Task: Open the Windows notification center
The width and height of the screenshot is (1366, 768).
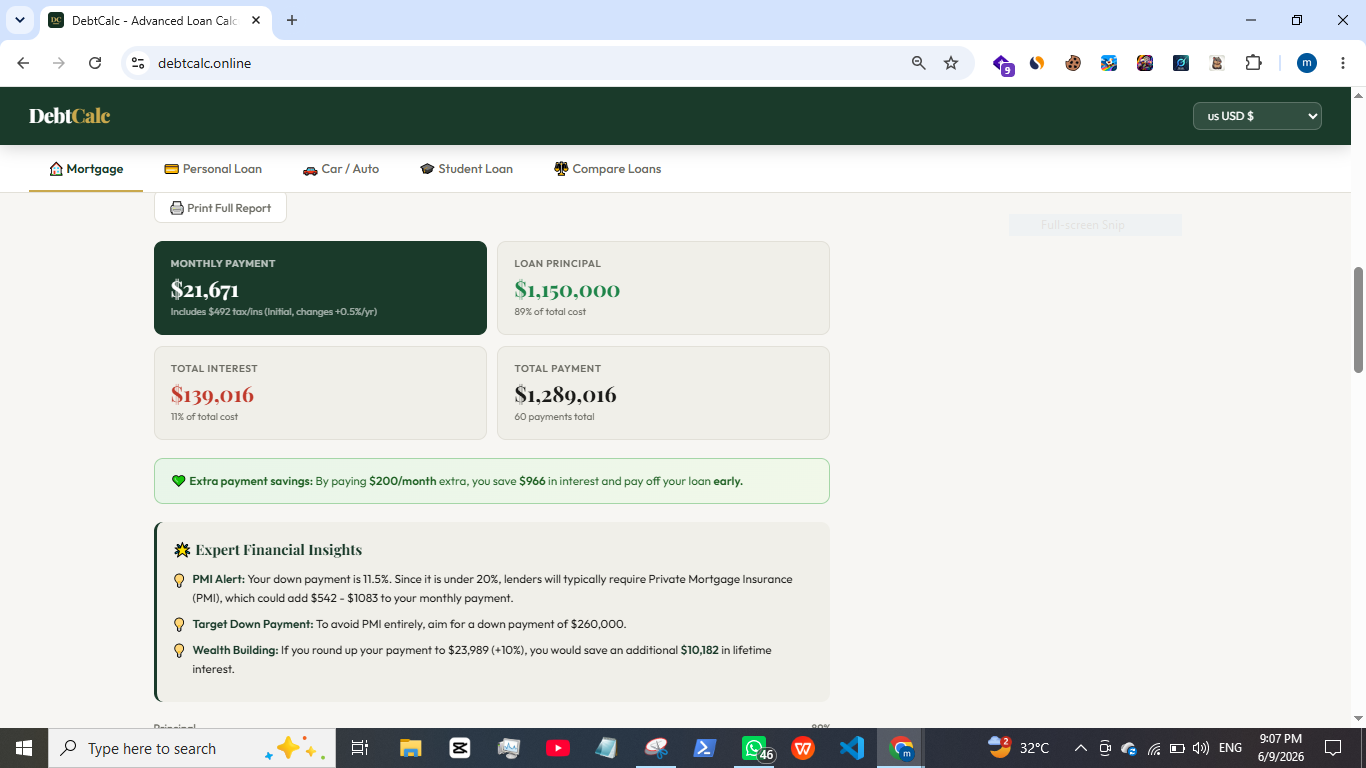Action: point(1333,748)
